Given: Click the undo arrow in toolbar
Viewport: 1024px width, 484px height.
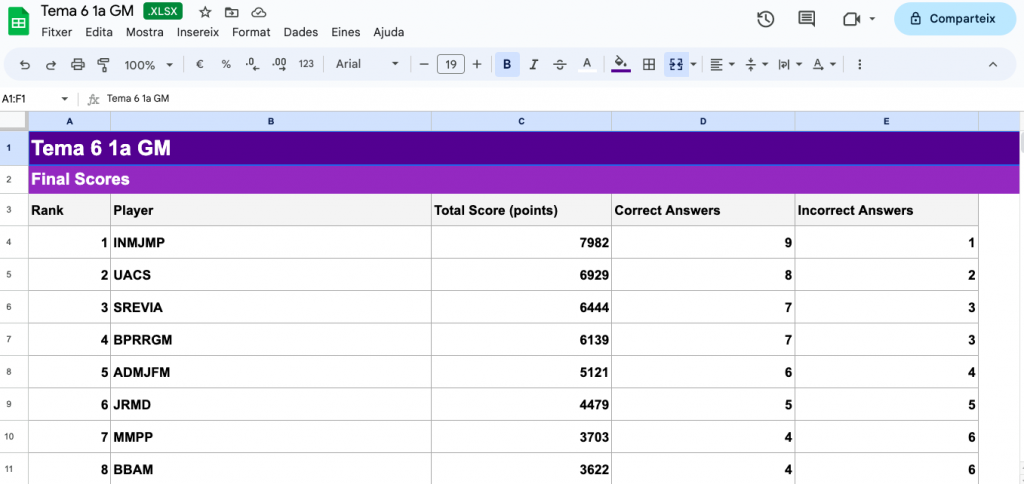Looking at the screenshot, I should coord(25,64).
